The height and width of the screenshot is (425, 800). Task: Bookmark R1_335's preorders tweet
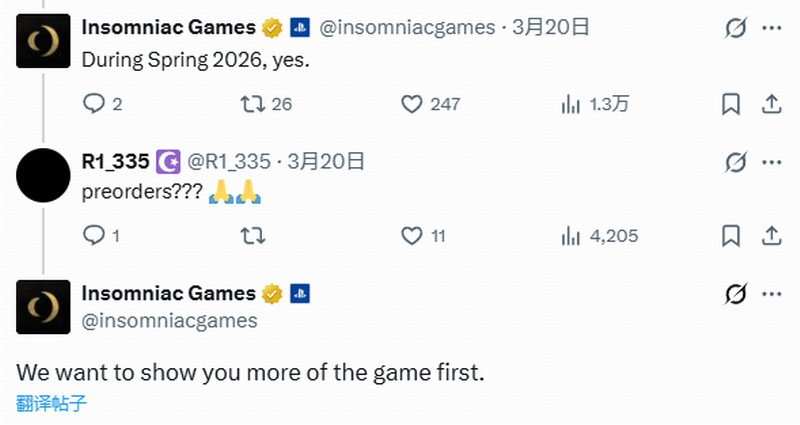pyautogui.click(x=731, y=236)
